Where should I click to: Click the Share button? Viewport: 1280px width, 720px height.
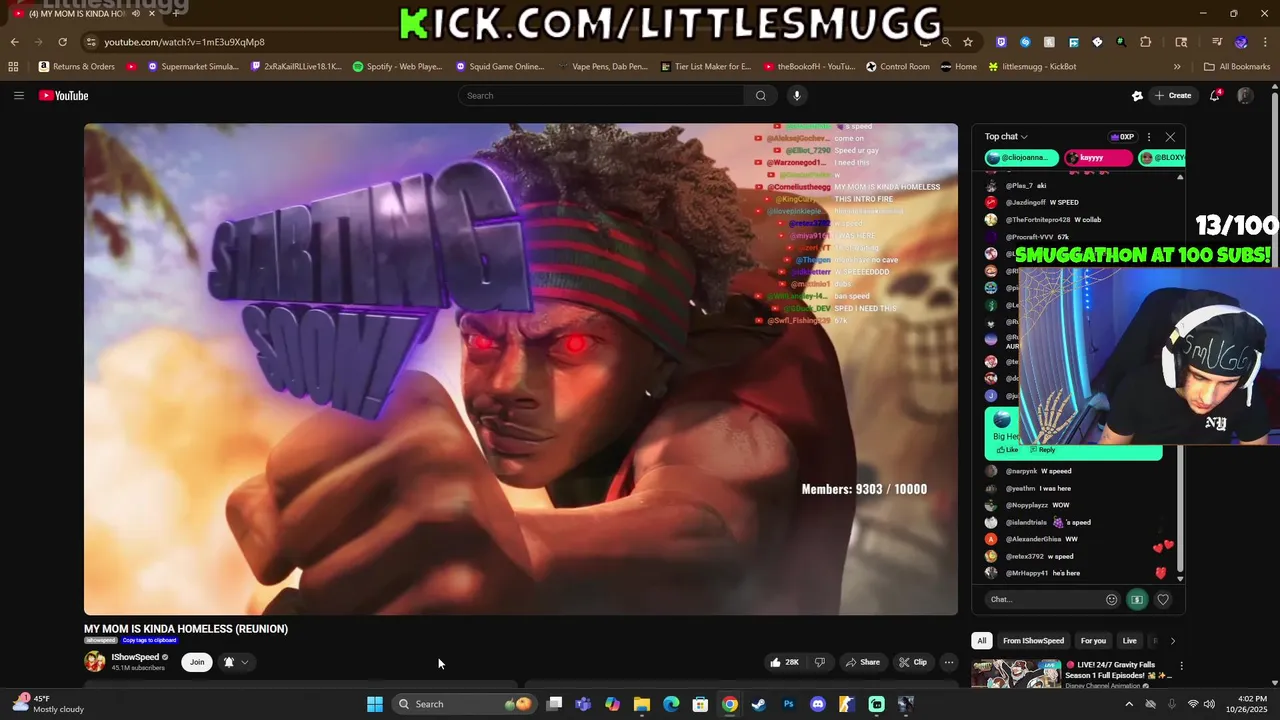click(862, 662)
